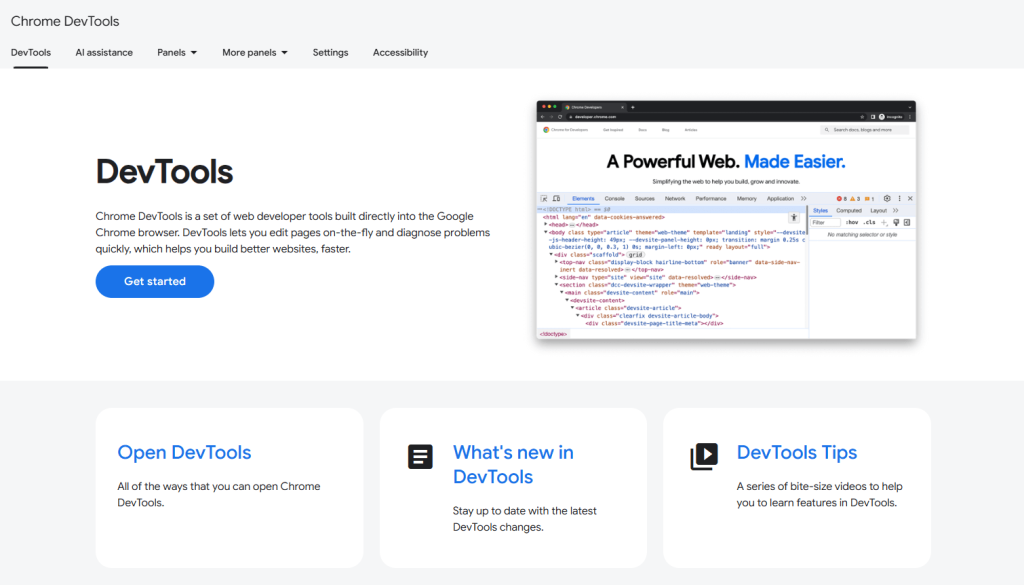1024x585 pixels.
Task: Open the three-dot menu in DevTools toolbar
Action: point(899,199)
